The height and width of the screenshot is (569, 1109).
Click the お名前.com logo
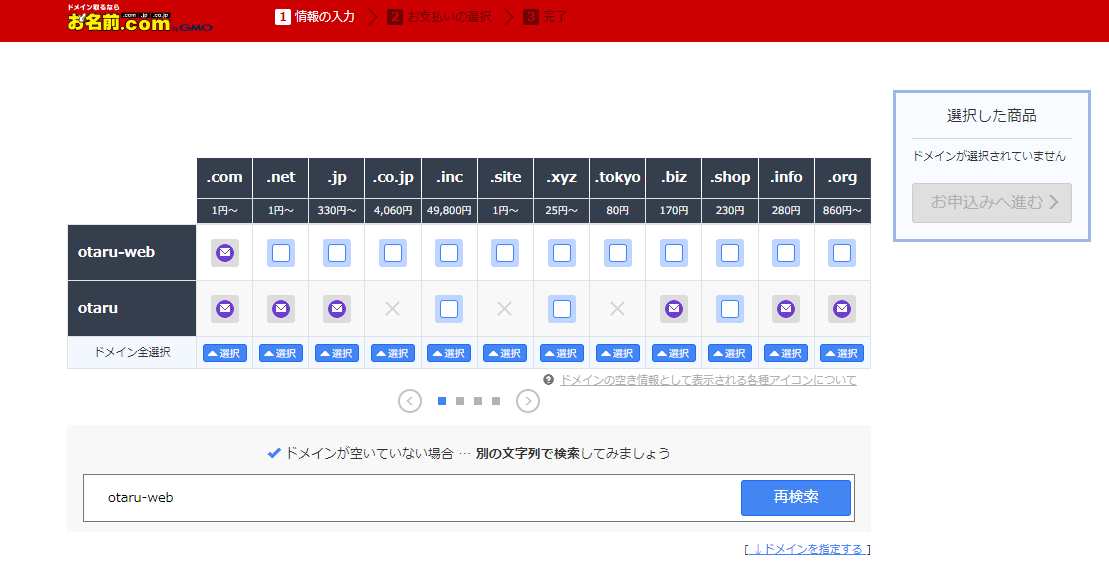[x=139, y=19]
